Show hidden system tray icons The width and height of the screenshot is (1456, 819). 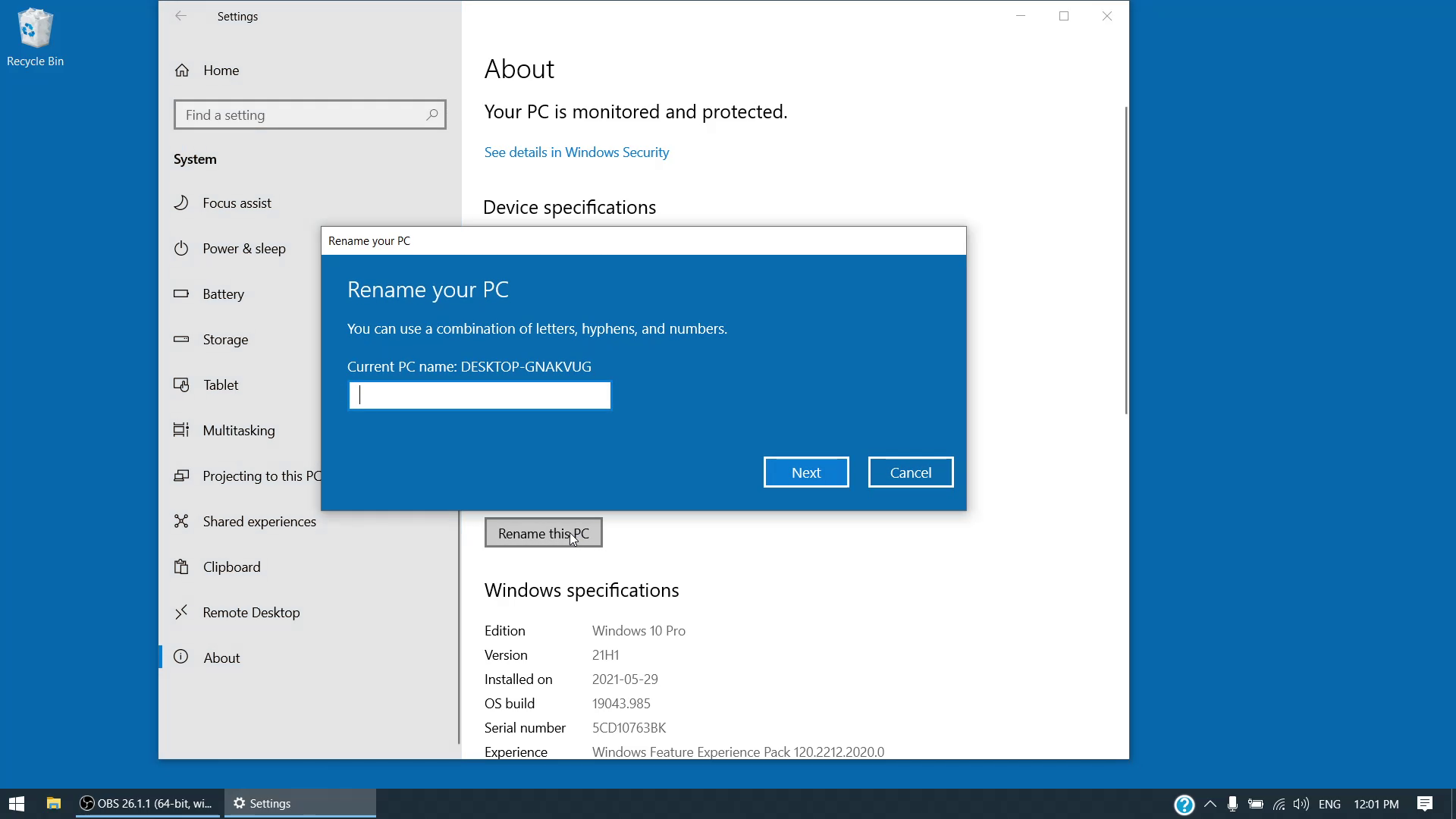1210,804
